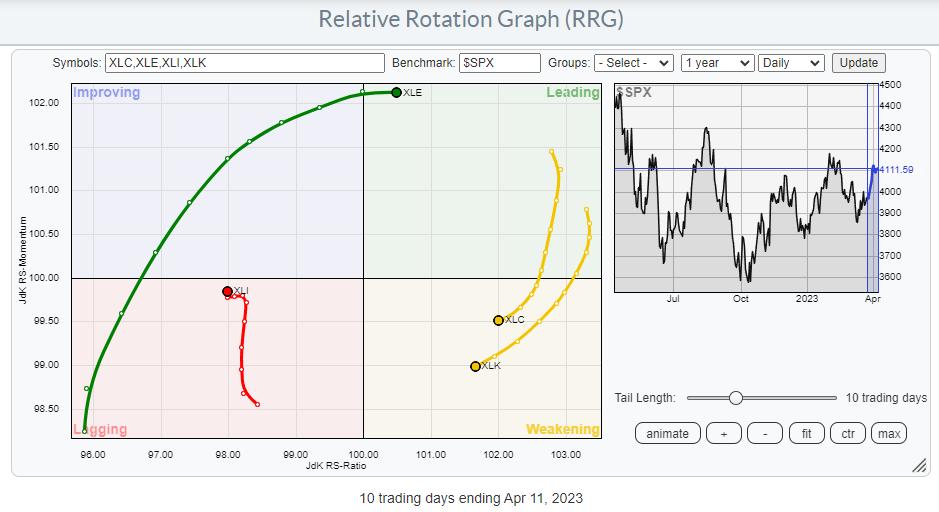Screen dimensions: 939x512
Task: Click the XLC yellow marker dot
Action: (498, 320)
